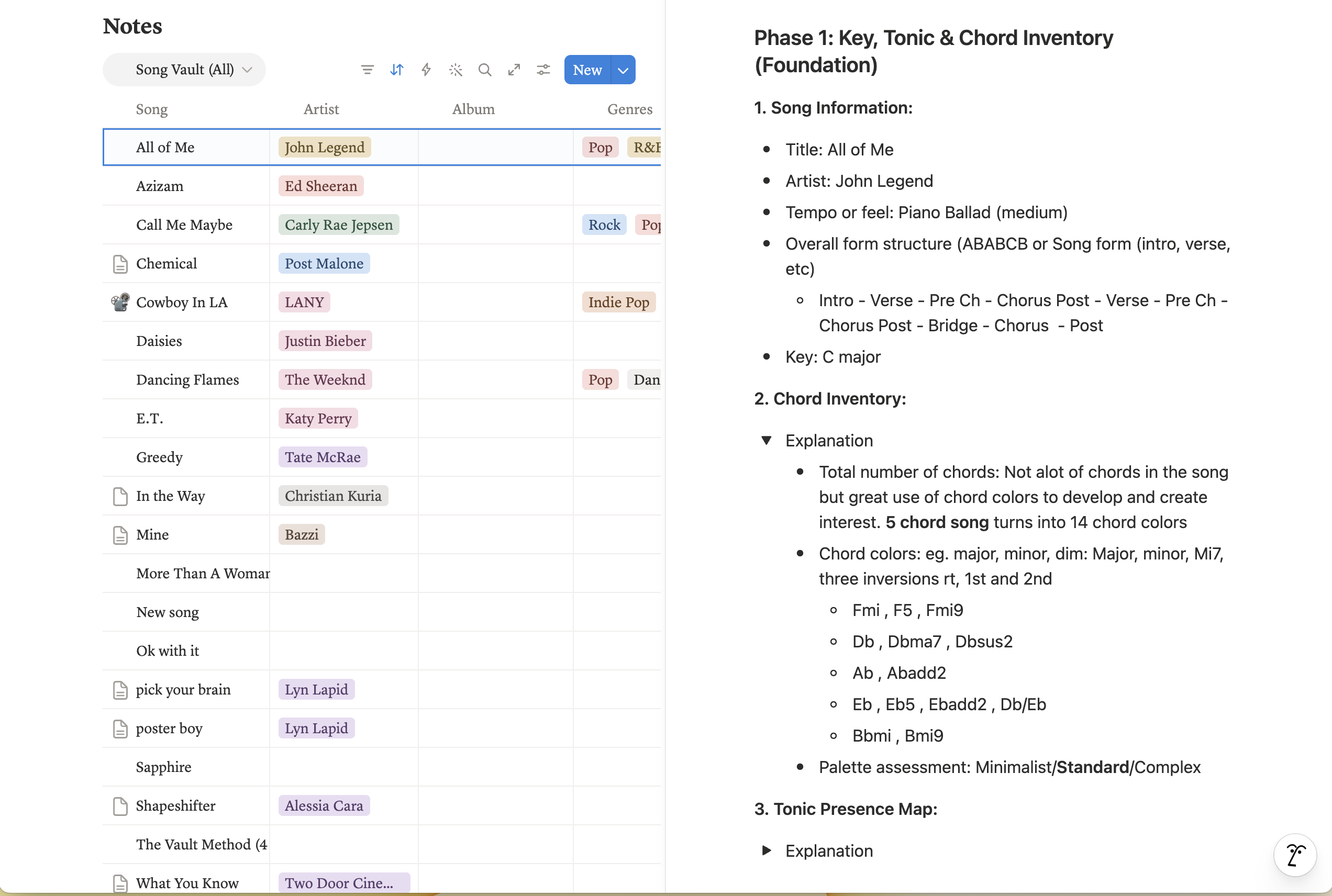The height and width of the screenshot is (896, 1332).
Task: Click the Justin Bieber artist tag
Action: point(325,341)
